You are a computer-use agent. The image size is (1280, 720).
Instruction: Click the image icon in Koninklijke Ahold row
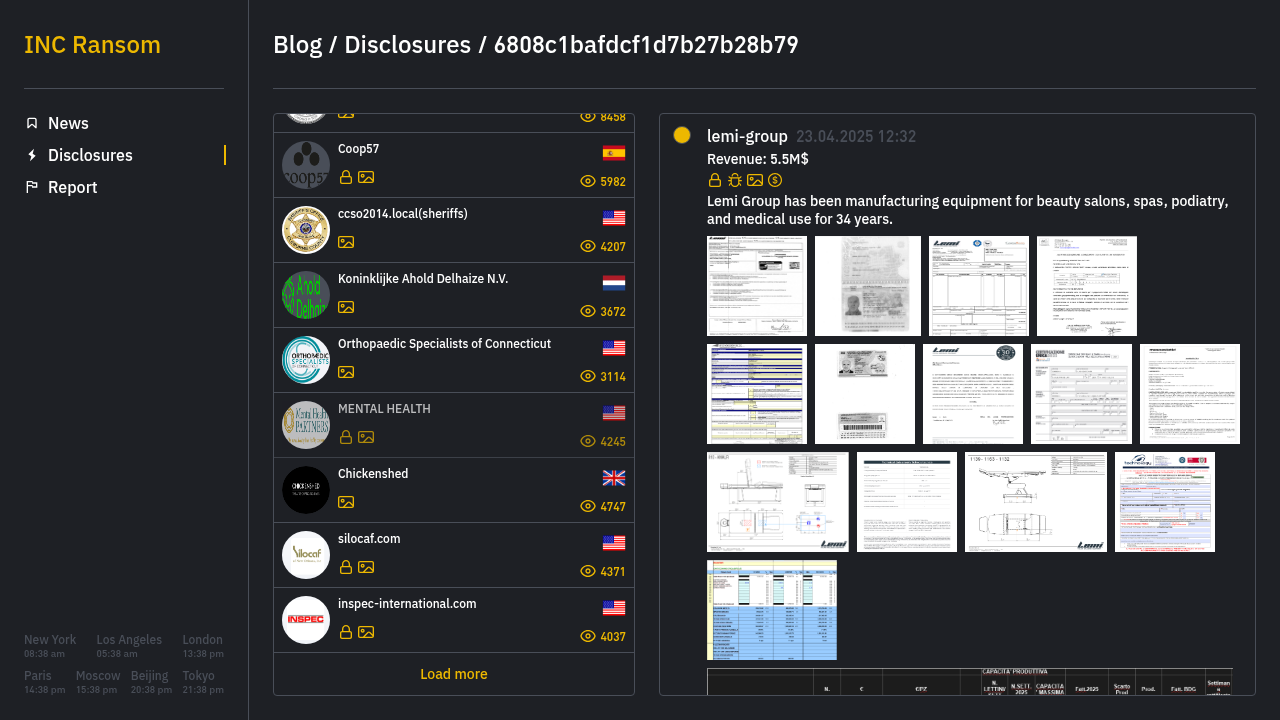coord(346,307)
